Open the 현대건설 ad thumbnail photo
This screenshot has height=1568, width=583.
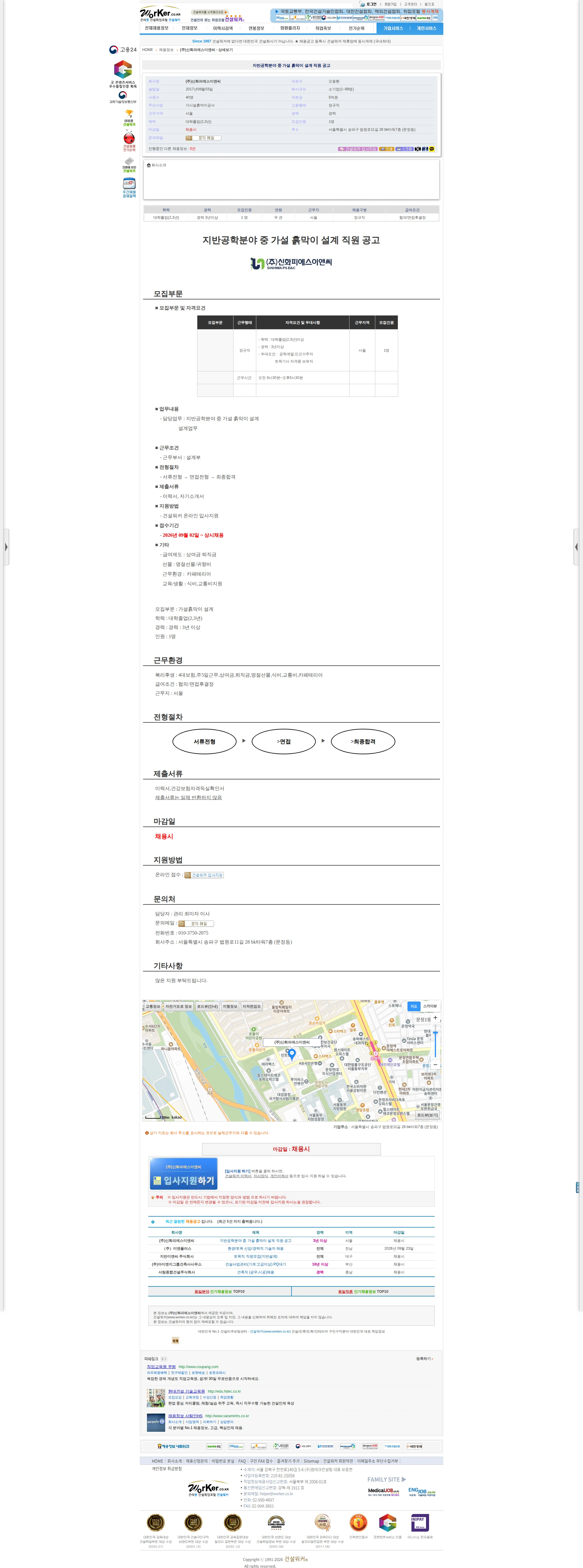click(156, 1397)
